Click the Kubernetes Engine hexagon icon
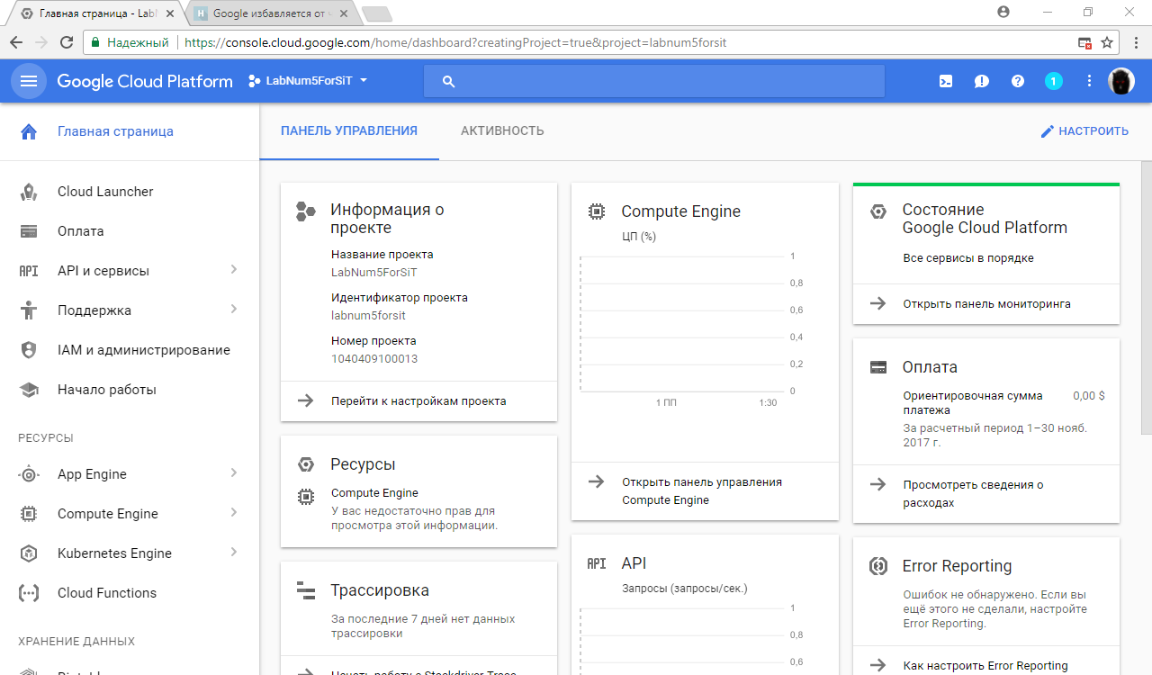Image resolution: width=1152 pixels, height=675 pixels. tap(29, 554)
